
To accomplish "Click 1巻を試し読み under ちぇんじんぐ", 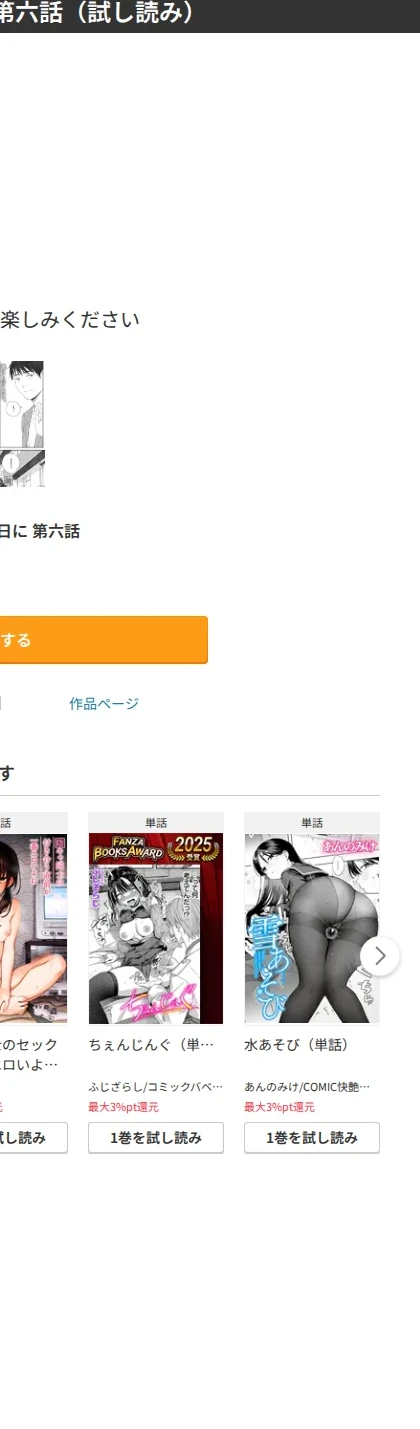I will [156, 1138].
